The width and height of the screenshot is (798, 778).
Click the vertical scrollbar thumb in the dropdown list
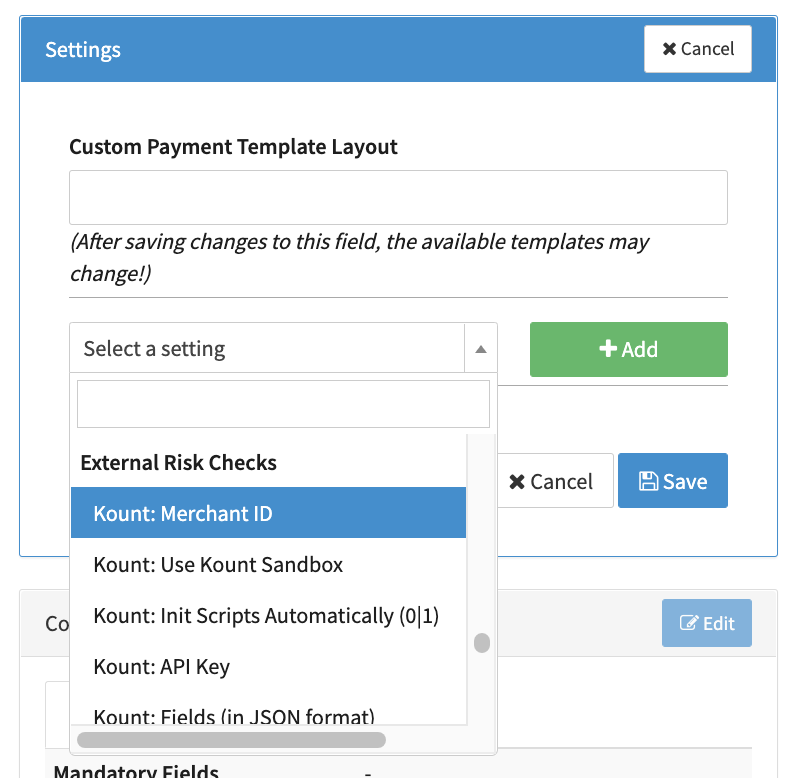[x=482, y=643]
